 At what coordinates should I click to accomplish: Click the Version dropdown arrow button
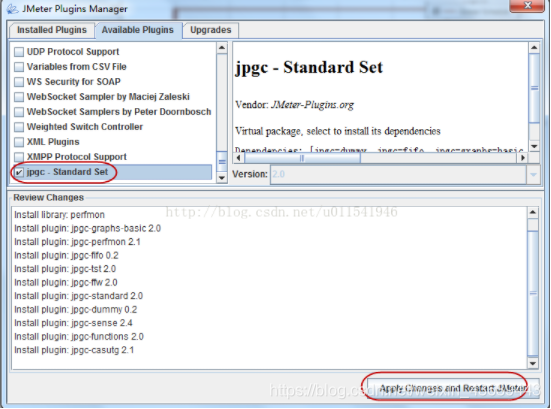point(533,174)
